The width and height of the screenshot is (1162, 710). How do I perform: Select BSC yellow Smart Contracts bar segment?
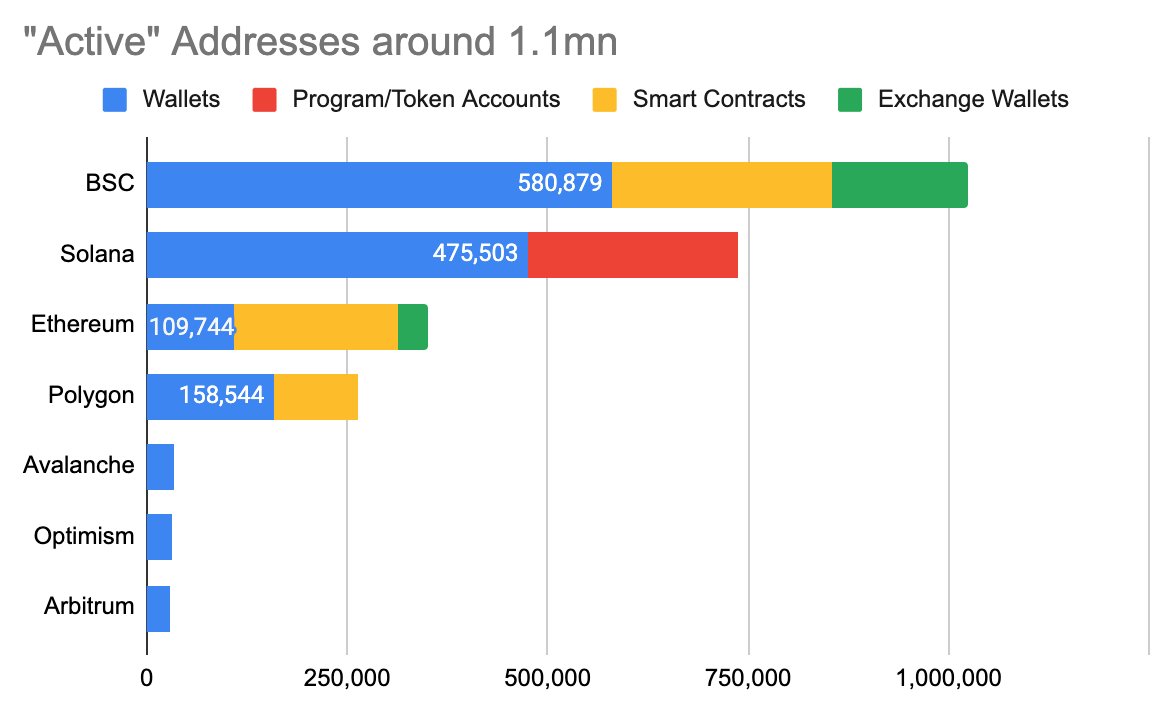722,185
